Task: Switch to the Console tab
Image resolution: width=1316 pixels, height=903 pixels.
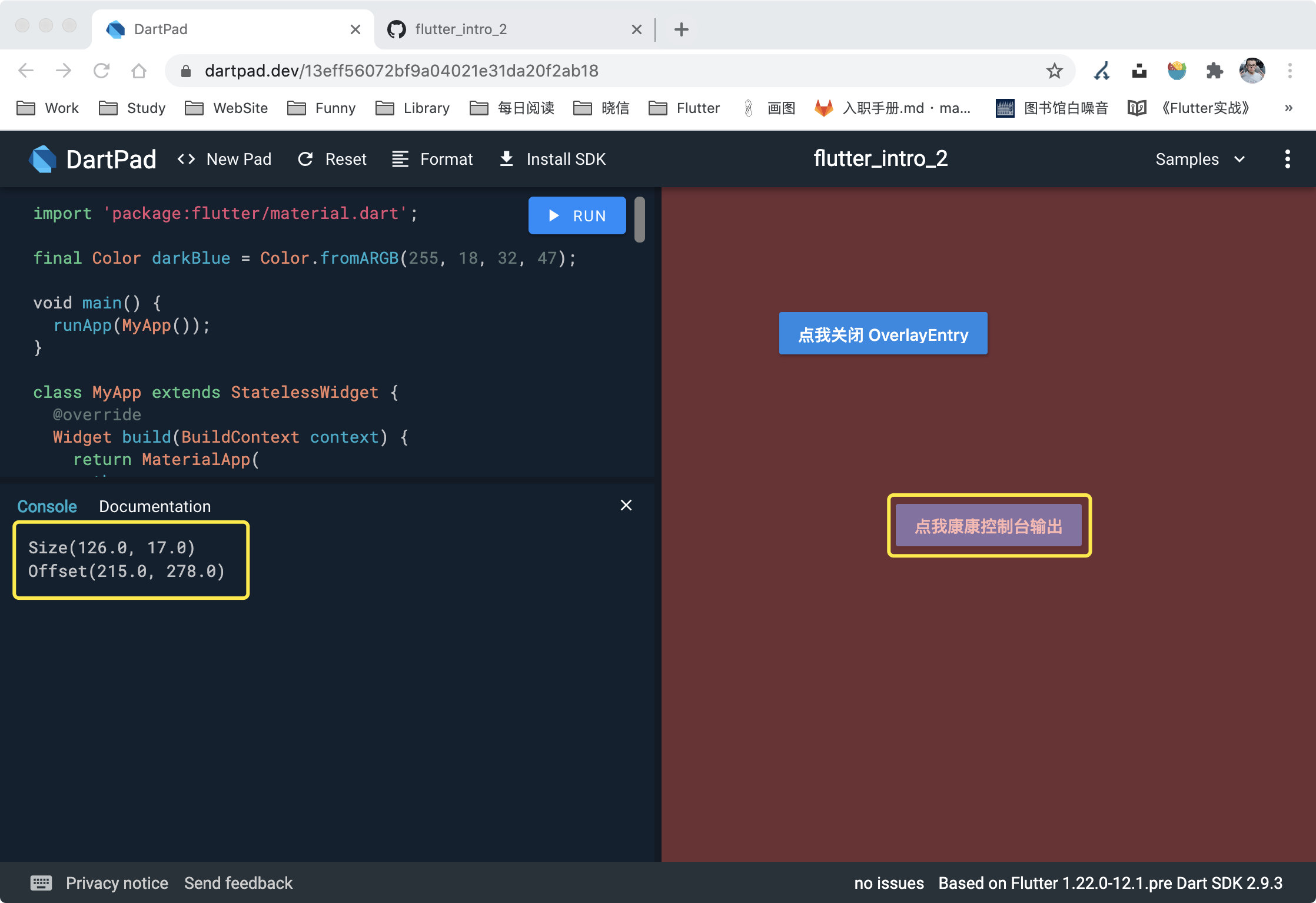Action: [47, 505]
